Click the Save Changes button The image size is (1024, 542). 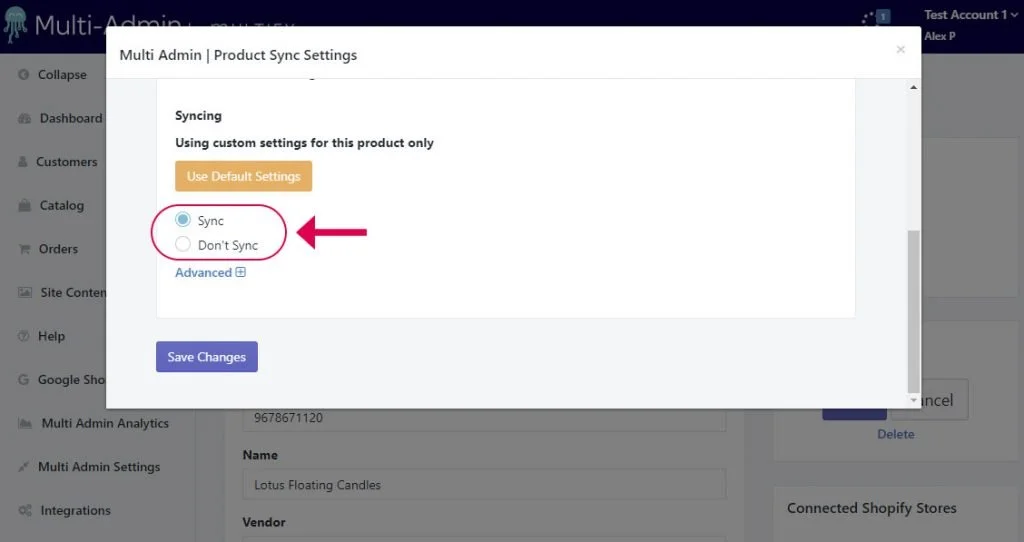click(206, 357)
